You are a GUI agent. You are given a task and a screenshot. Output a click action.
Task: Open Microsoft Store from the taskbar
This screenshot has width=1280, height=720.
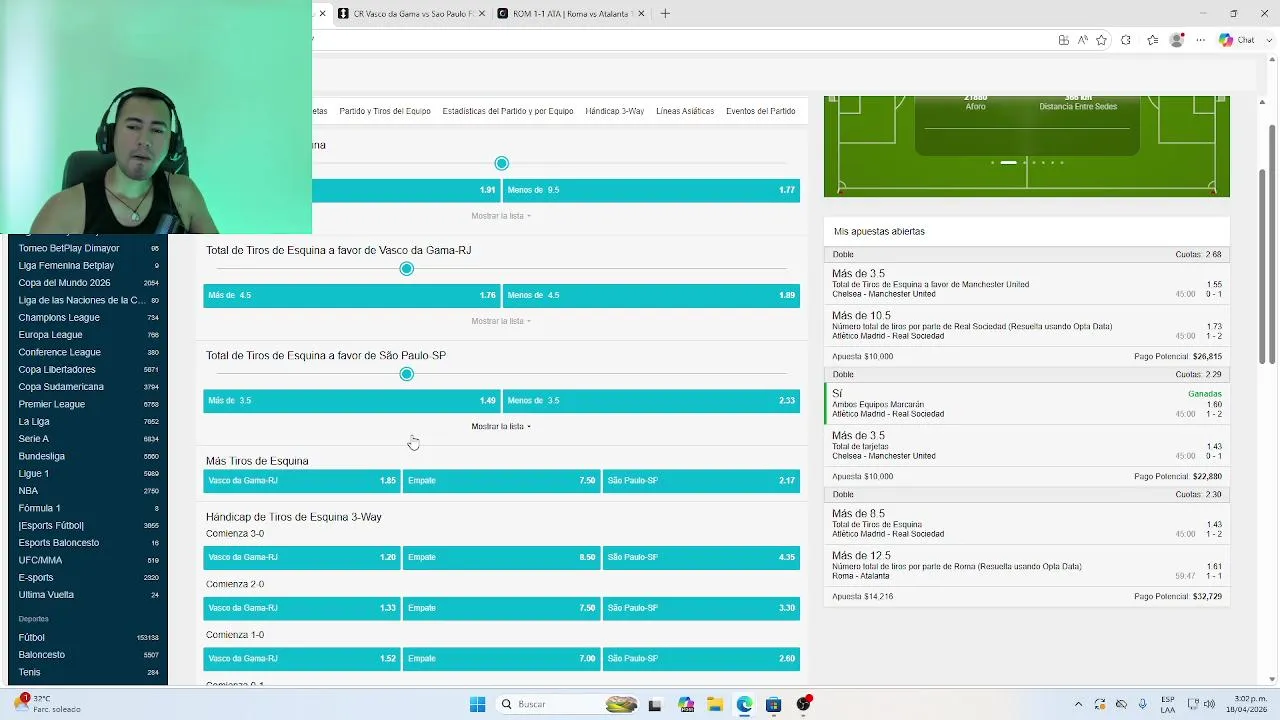[773, 704]
